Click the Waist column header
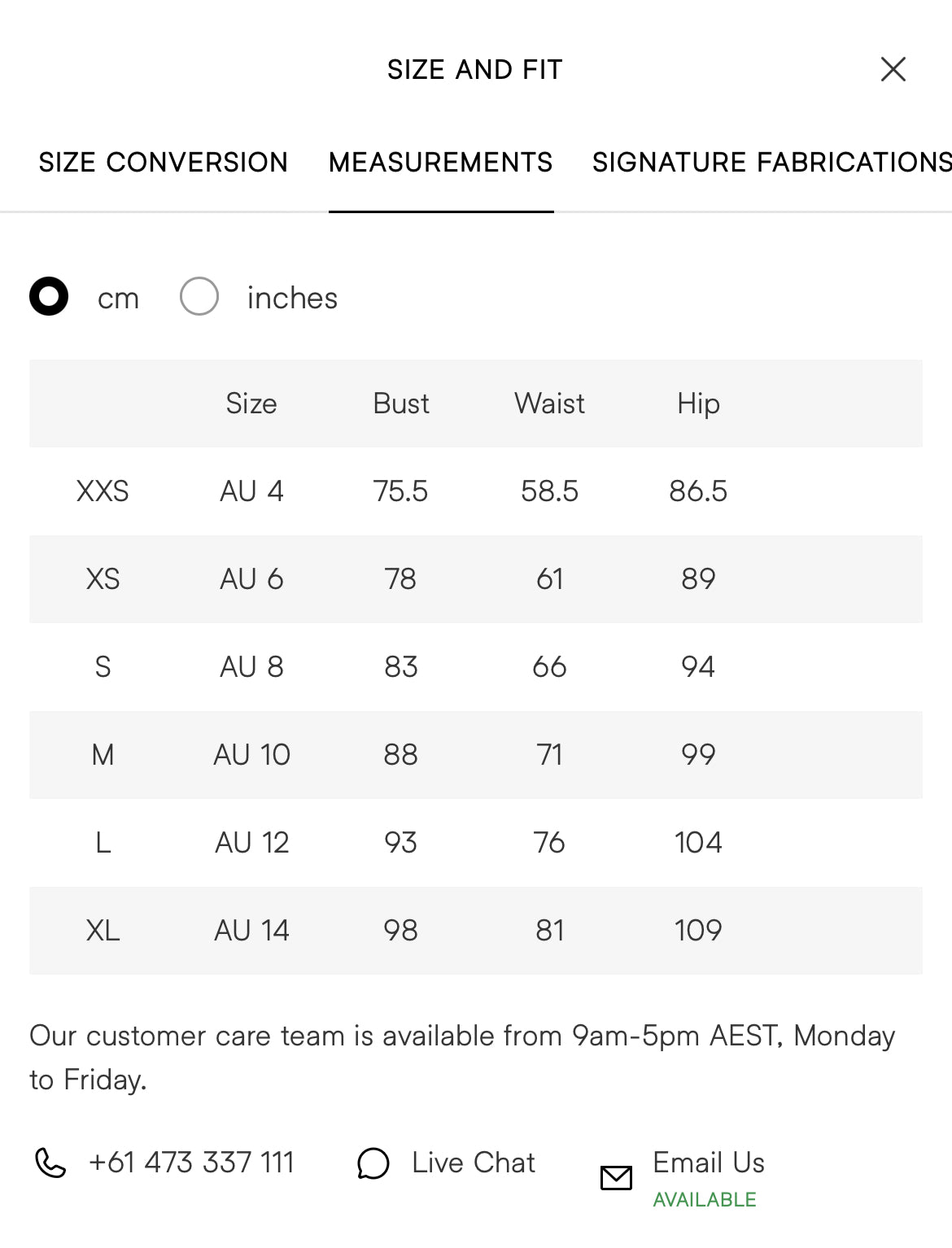The width and height of the screenshot is (952, 1248). coord(549,404)
